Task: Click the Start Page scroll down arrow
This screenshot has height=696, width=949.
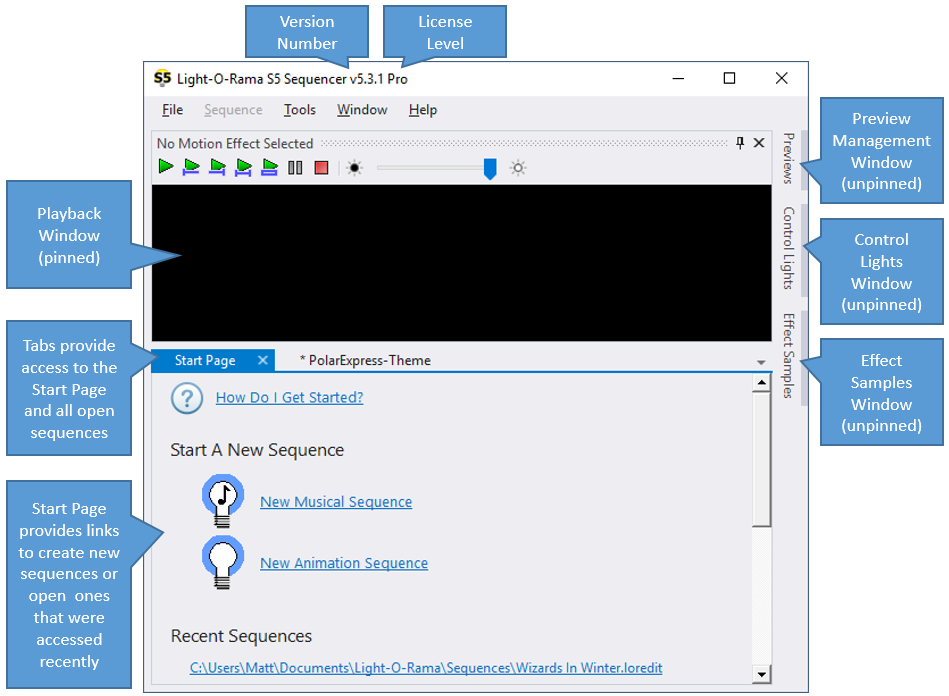Action: point(761,674)
